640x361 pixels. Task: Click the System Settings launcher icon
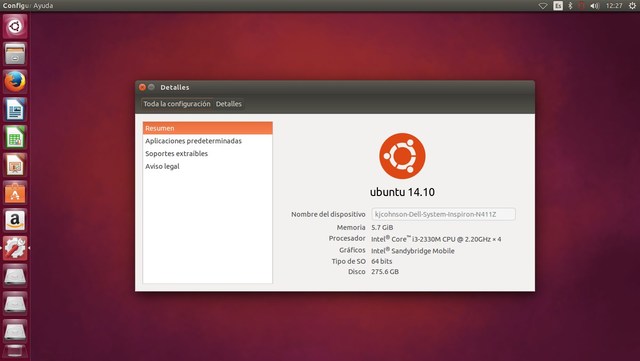click(x=15, y=248)
